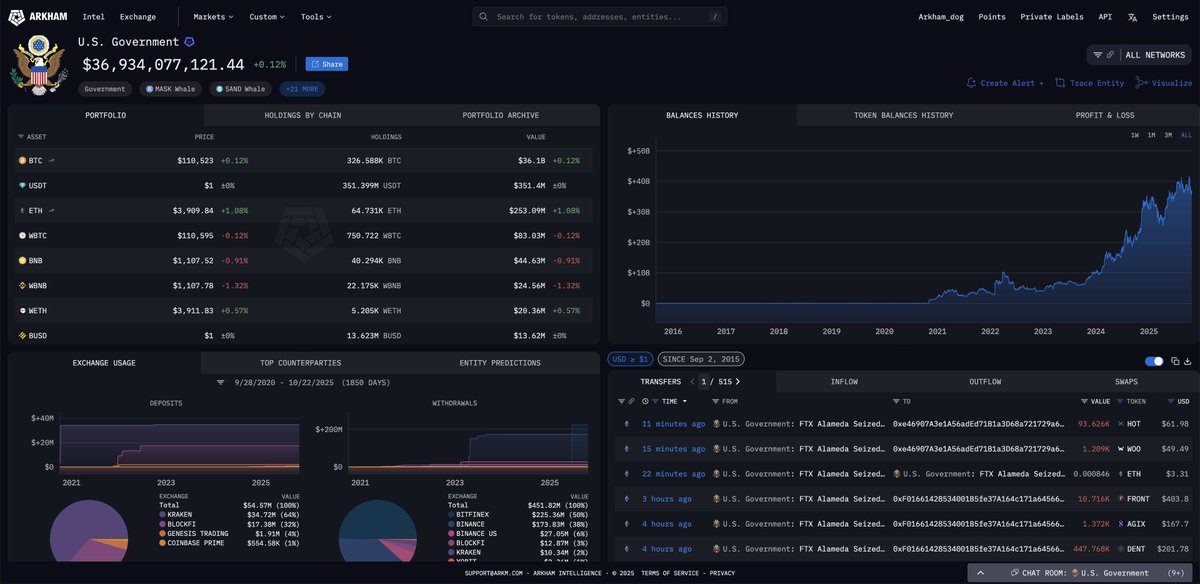Open the Points page
The height and width of the screenshot is (584, 1200).
coord(992,17)
